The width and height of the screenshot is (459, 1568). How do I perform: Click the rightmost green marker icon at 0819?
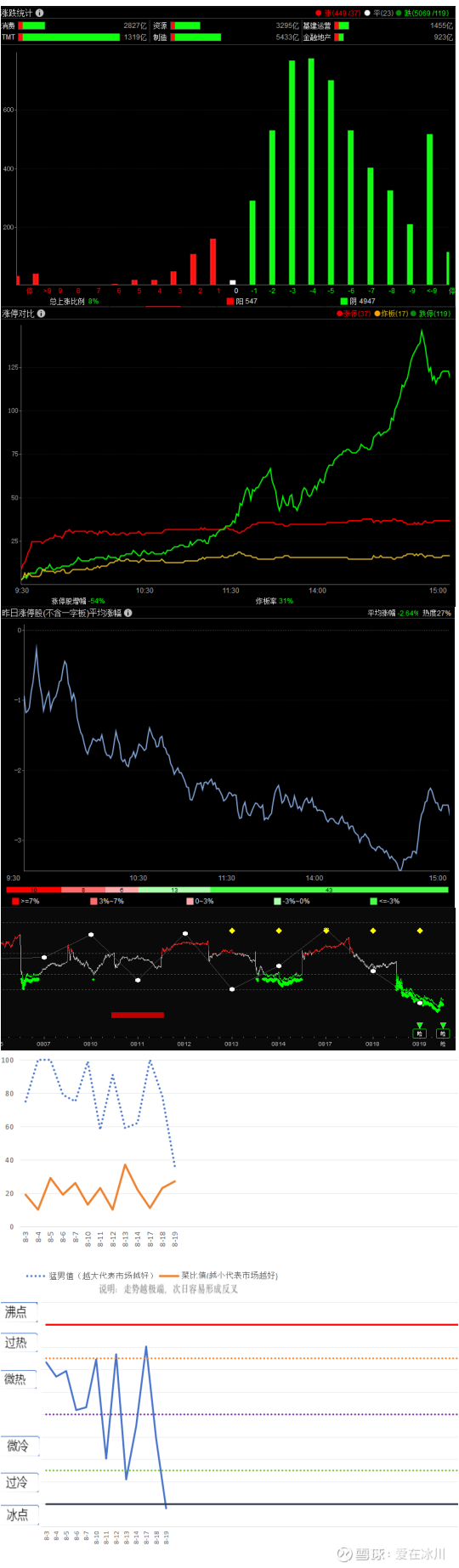[x=443, y=1031]
